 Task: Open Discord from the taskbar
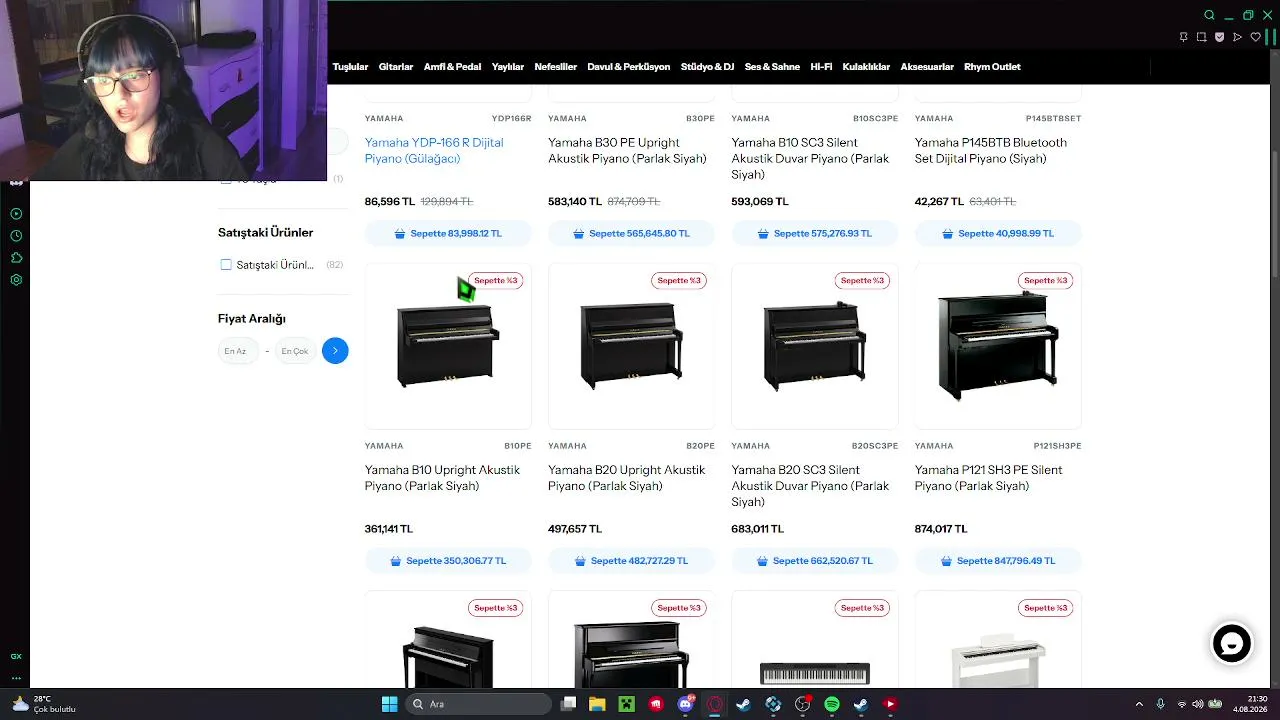pos(685,704)
